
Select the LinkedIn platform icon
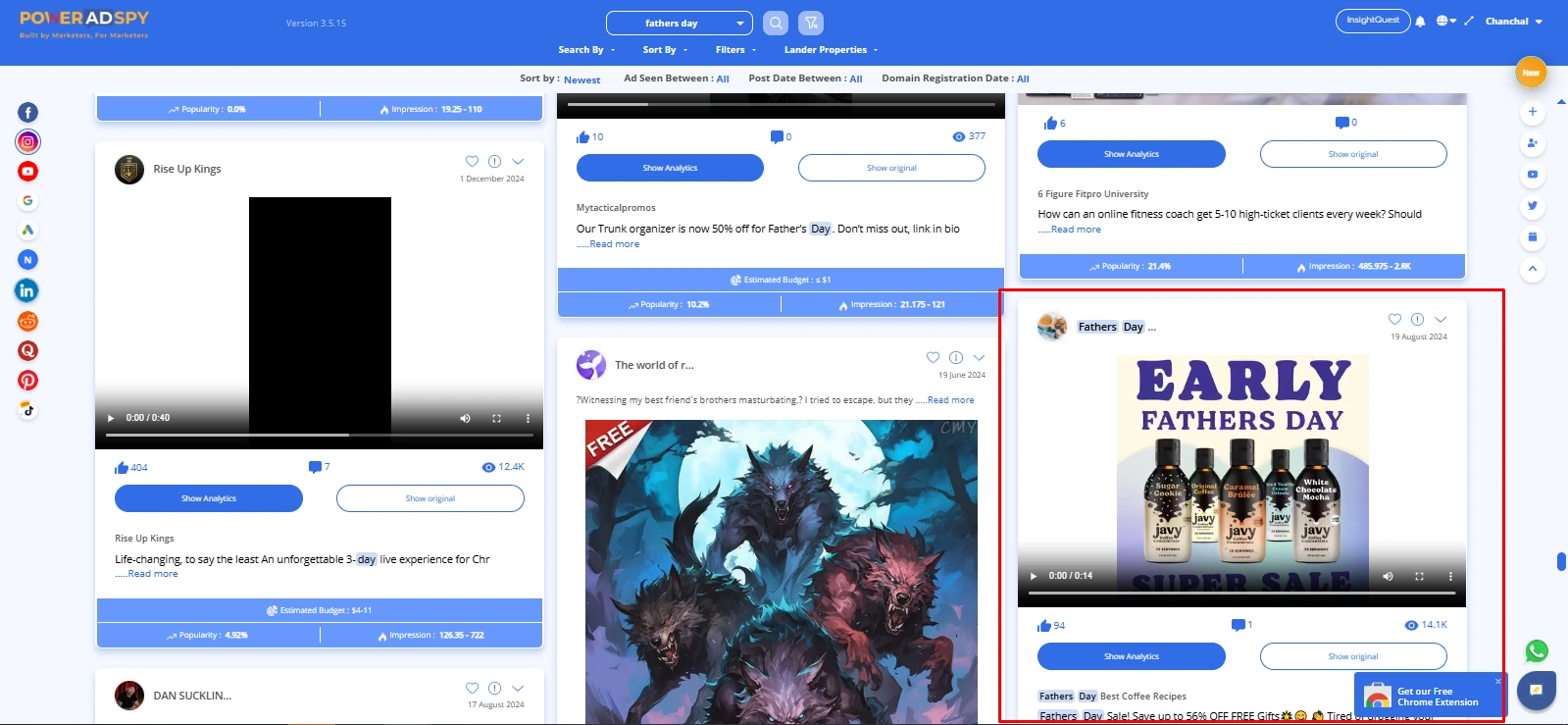coord(26,290)
